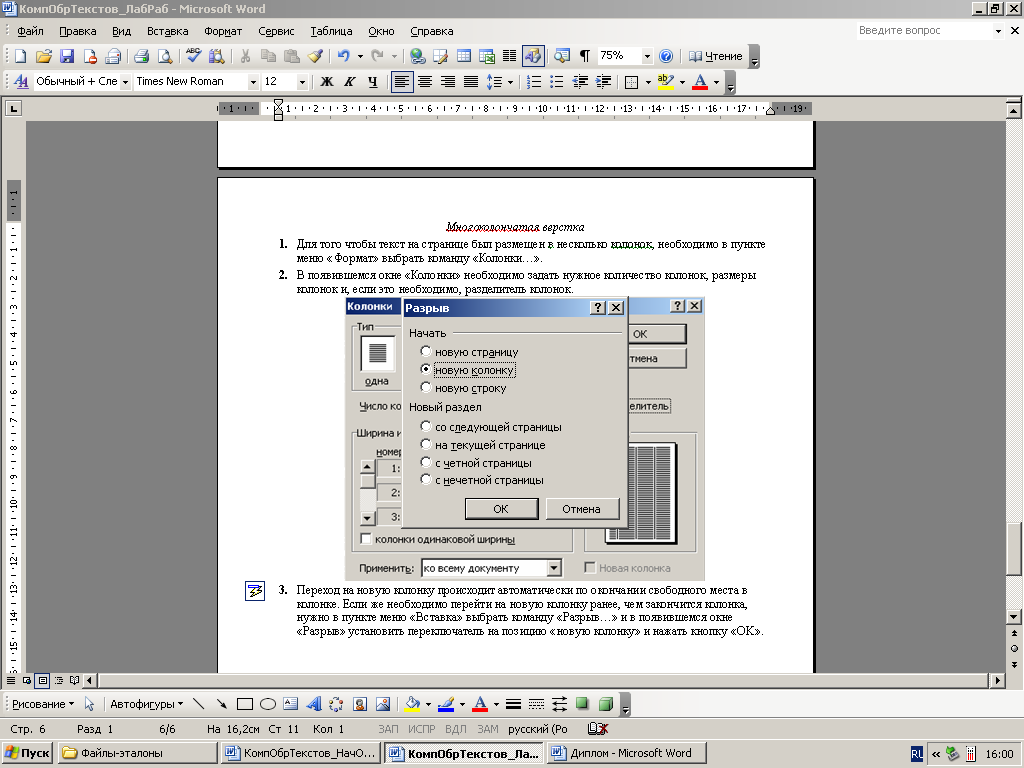Insert WordArt from the Drawing toolbar
1024x768 pixels.
point(313,704)
